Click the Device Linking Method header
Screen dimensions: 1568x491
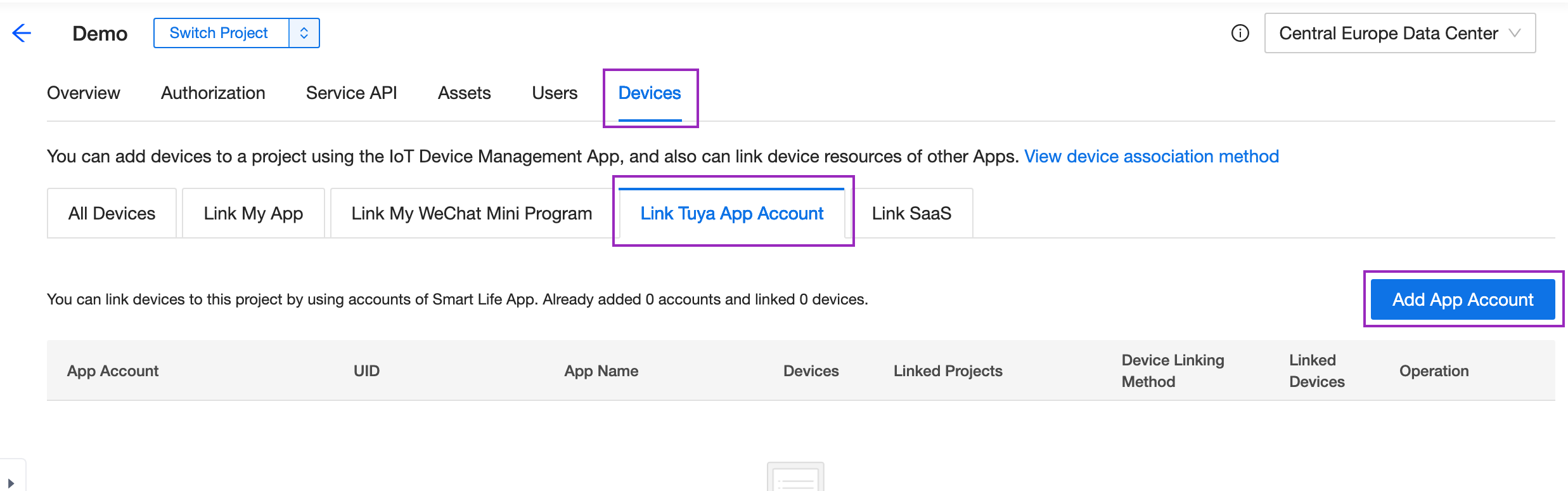(1173, 371)
